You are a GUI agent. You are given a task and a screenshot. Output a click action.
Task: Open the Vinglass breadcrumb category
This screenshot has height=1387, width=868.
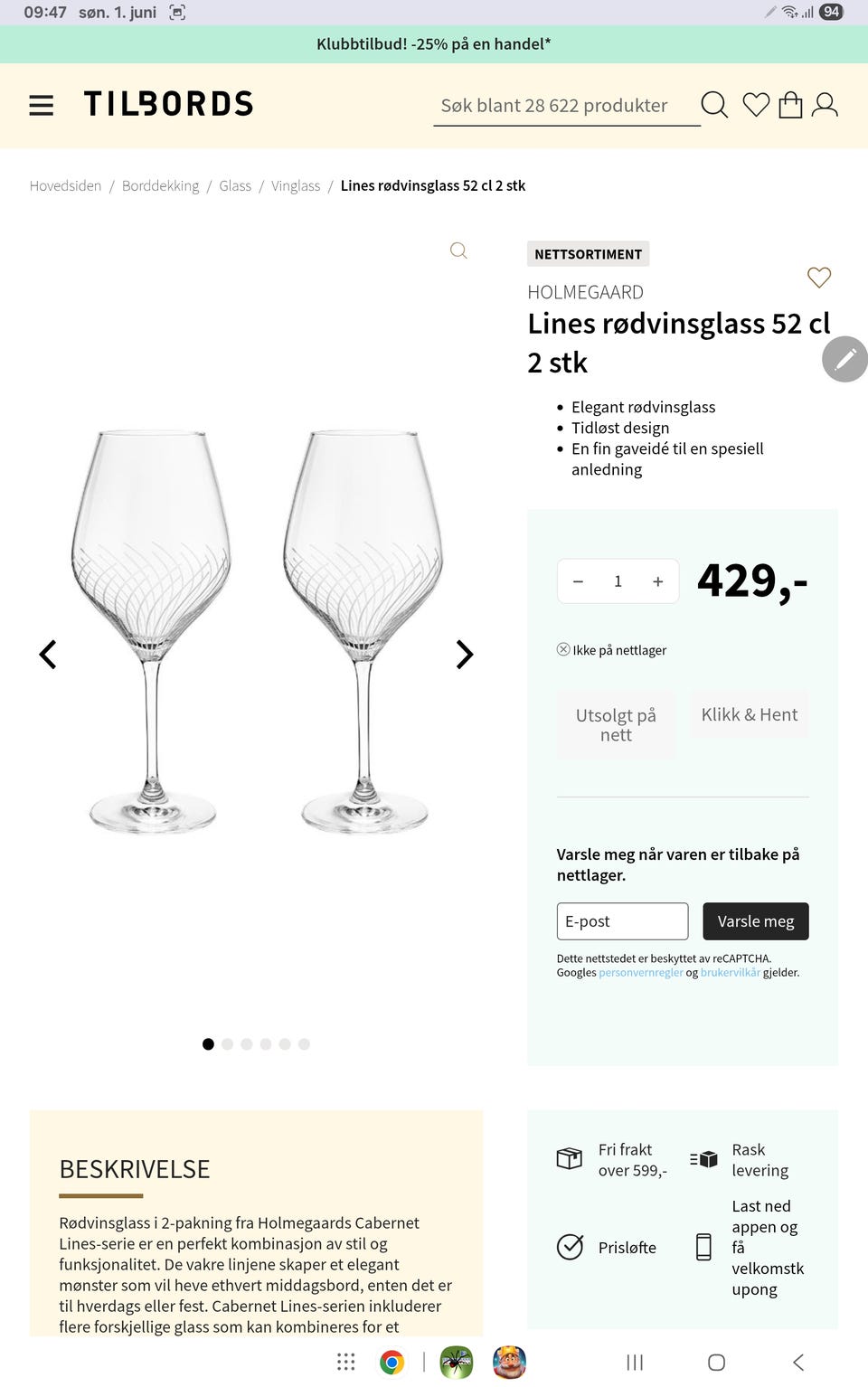pos(295,185)
